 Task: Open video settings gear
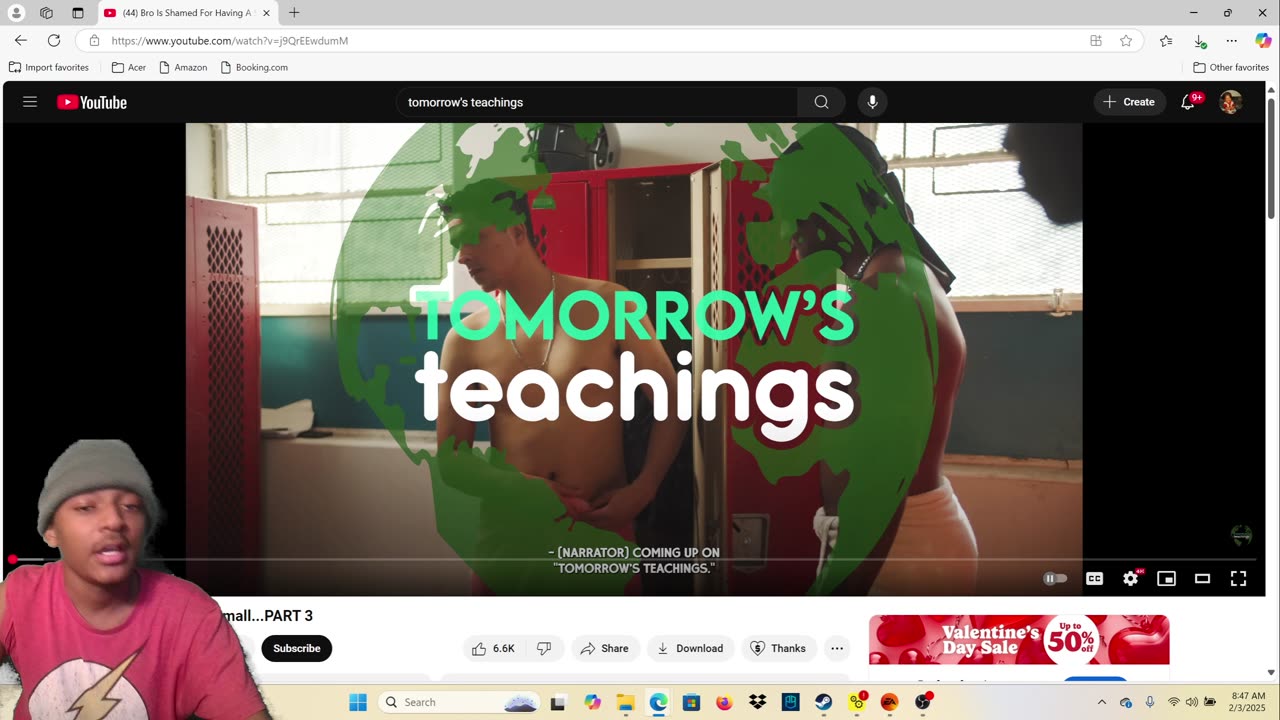point(1130,578)
